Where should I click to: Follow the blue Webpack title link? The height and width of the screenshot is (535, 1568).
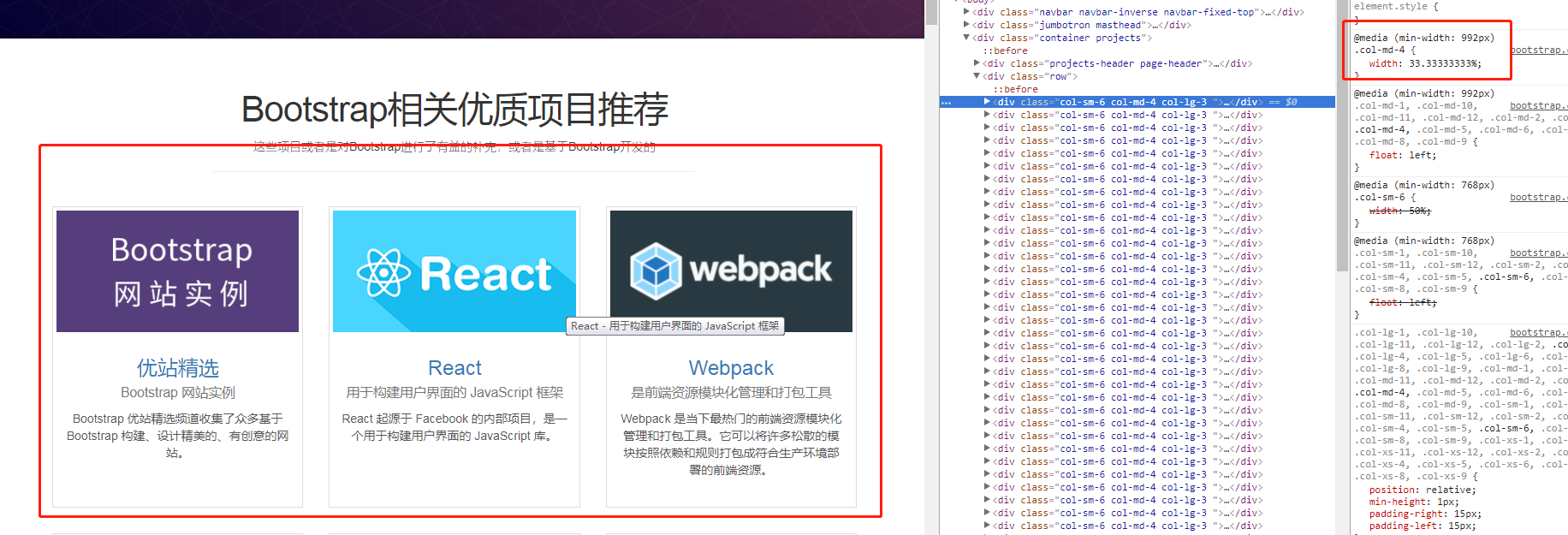pos(731,368)
